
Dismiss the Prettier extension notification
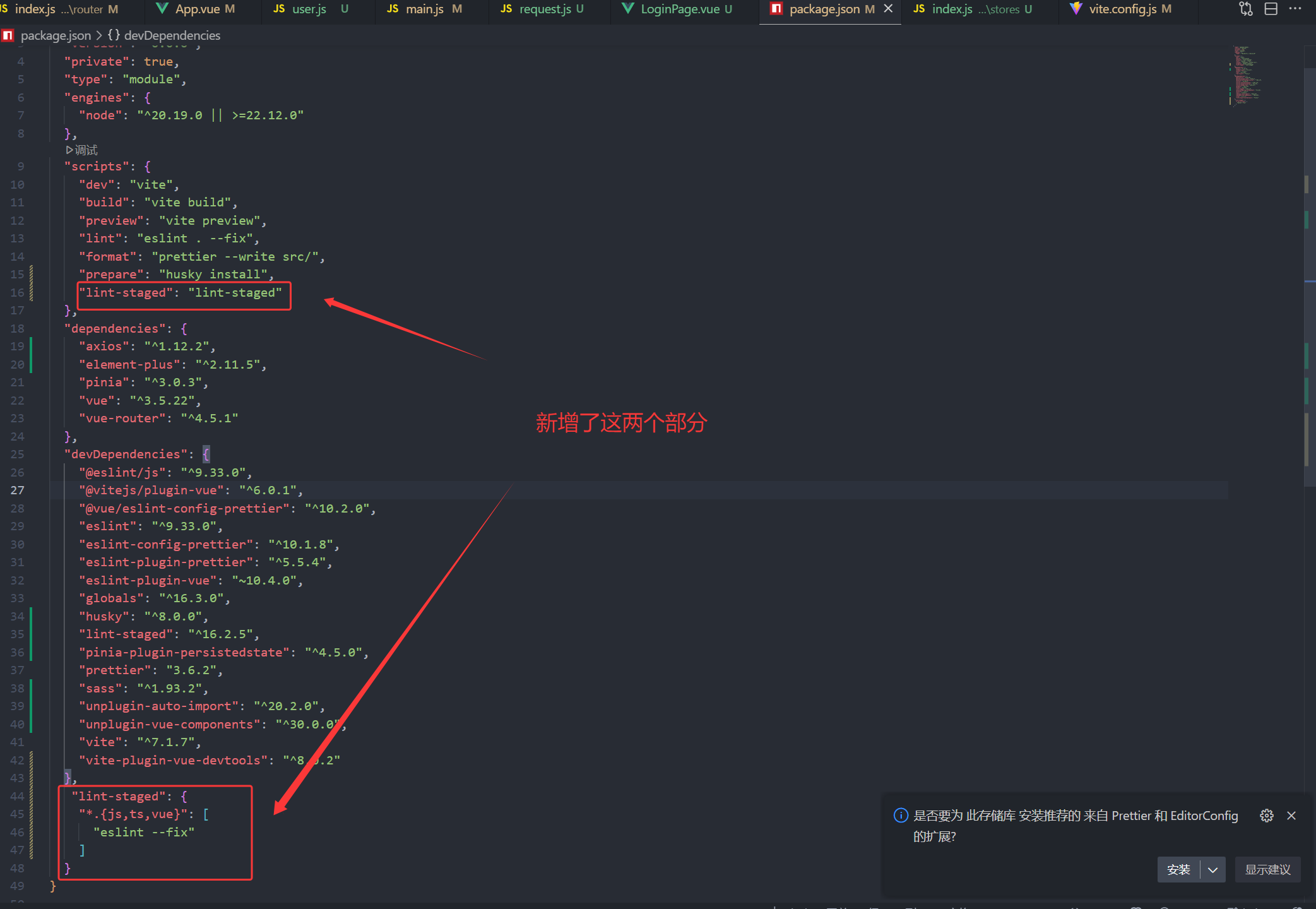tap(1291, 816)
